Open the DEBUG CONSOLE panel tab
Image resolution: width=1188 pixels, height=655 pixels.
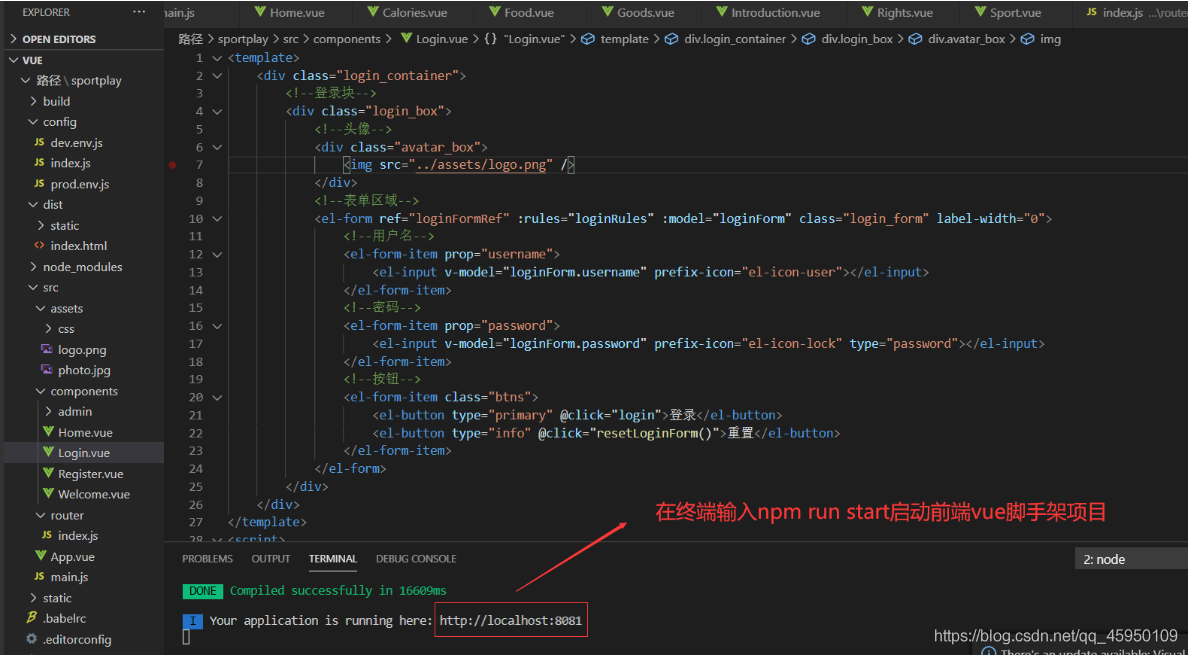click(x=416, y=559)
